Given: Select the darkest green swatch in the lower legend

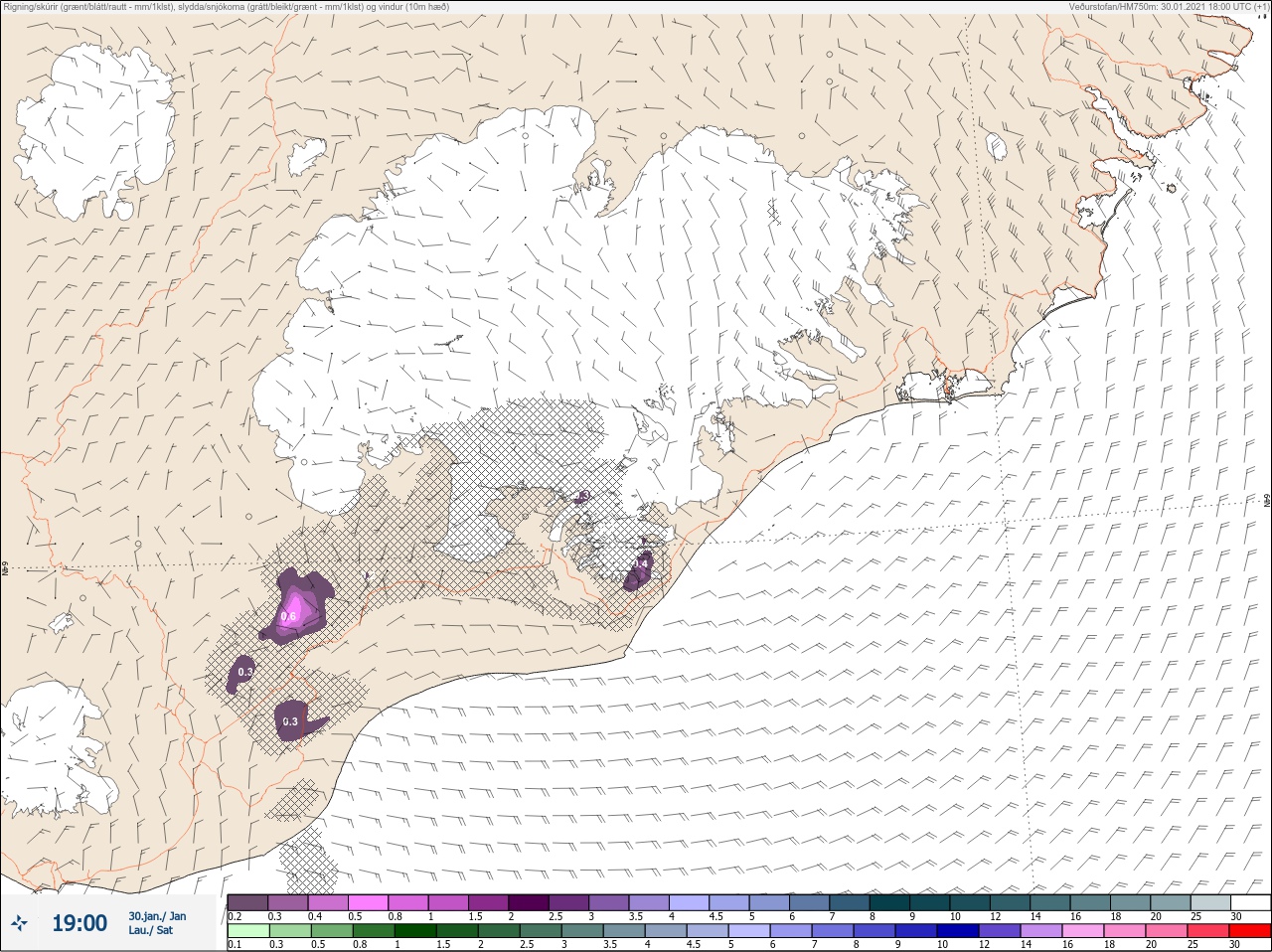Looking at the screenshot, I should tap(415, 931).
